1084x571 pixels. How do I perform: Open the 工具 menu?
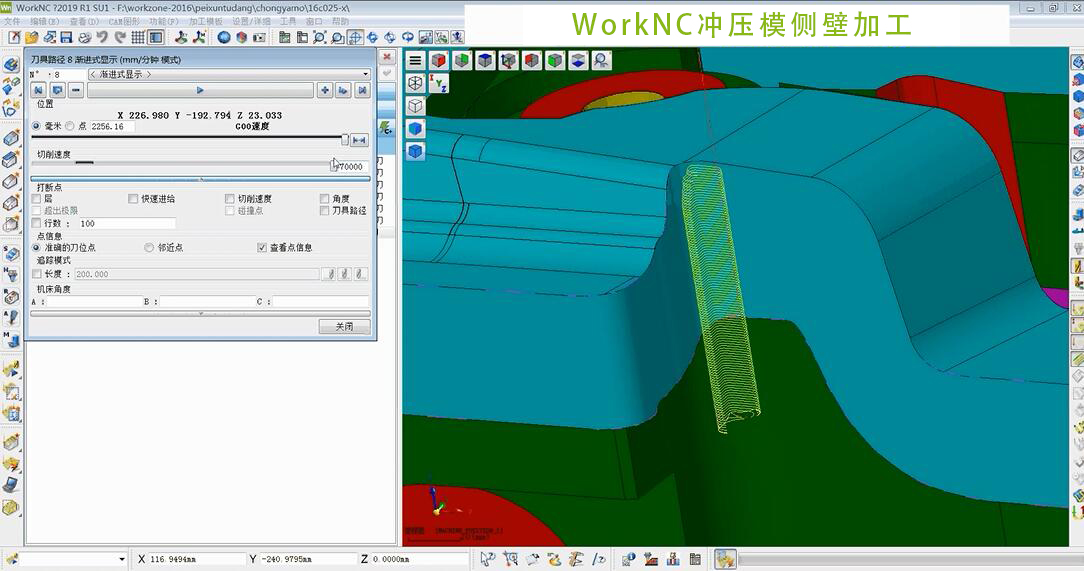[288, 21]
